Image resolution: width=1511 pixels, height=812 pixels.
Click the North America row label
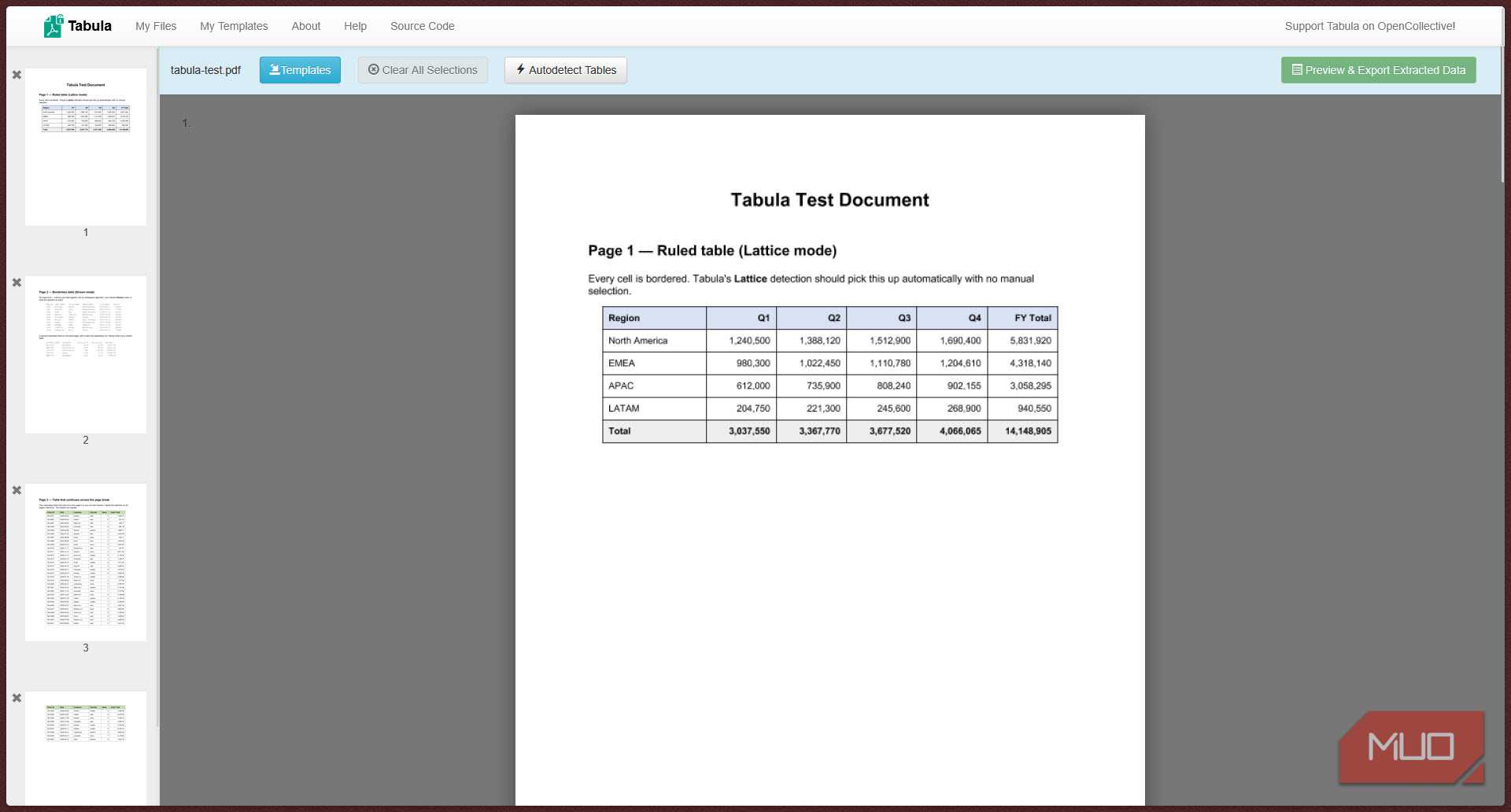point(637,341)
